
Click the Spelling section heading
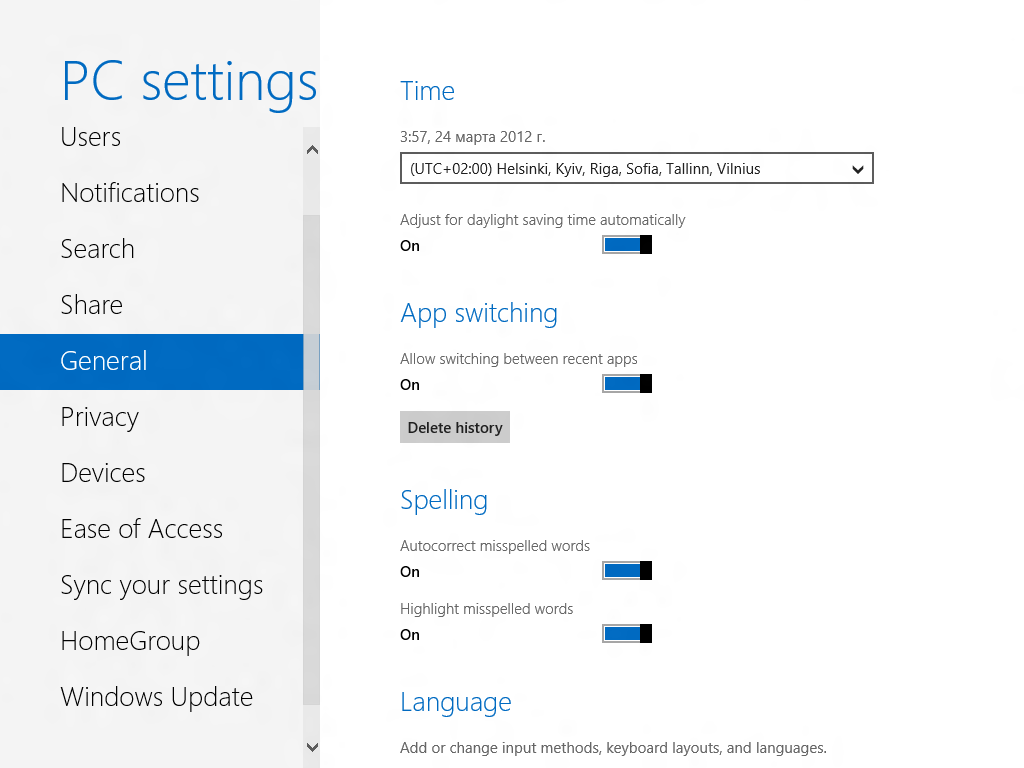tap(444, 501)
